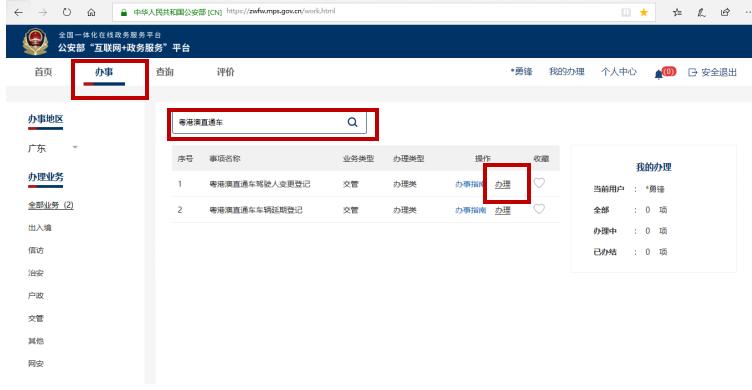Open 办事指南 for 车辆延期登记
Image resolution: width=752 pixels, height=390 pixels.
pyautogui.click(x=470, y=210)
